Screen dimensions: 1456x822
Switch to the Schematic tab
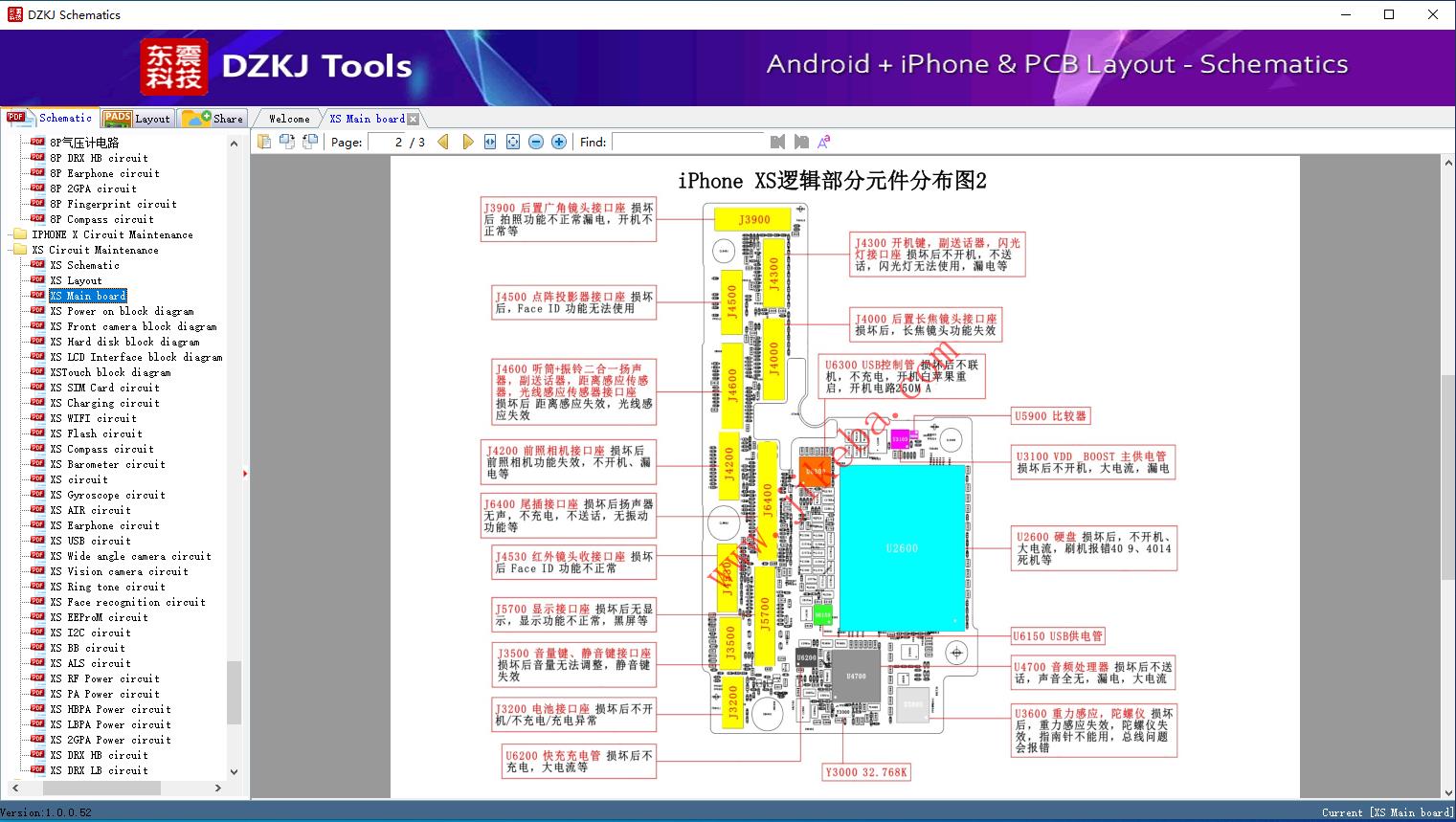point(50,118)
